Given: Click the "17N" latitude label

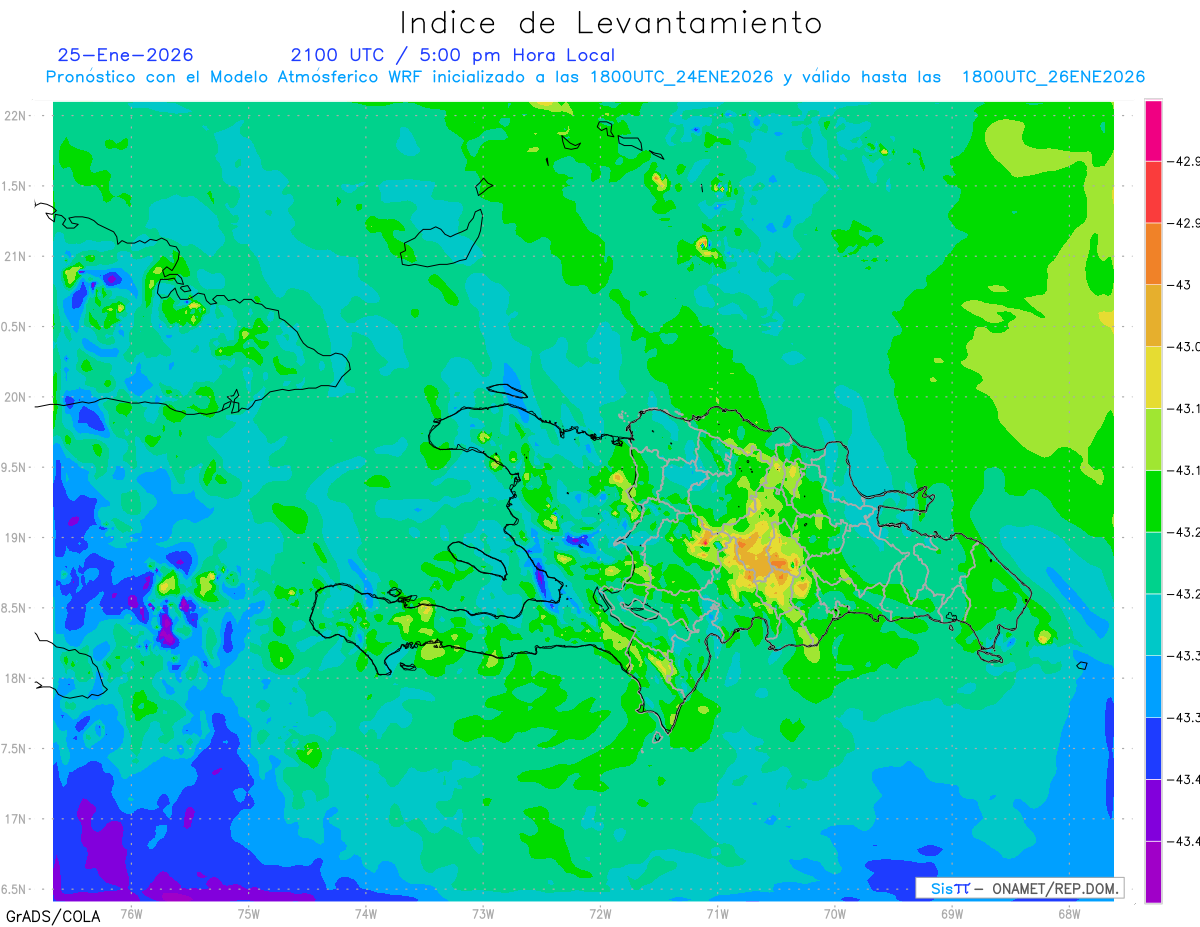Looking at the screenshot, I should click(15, 819).
